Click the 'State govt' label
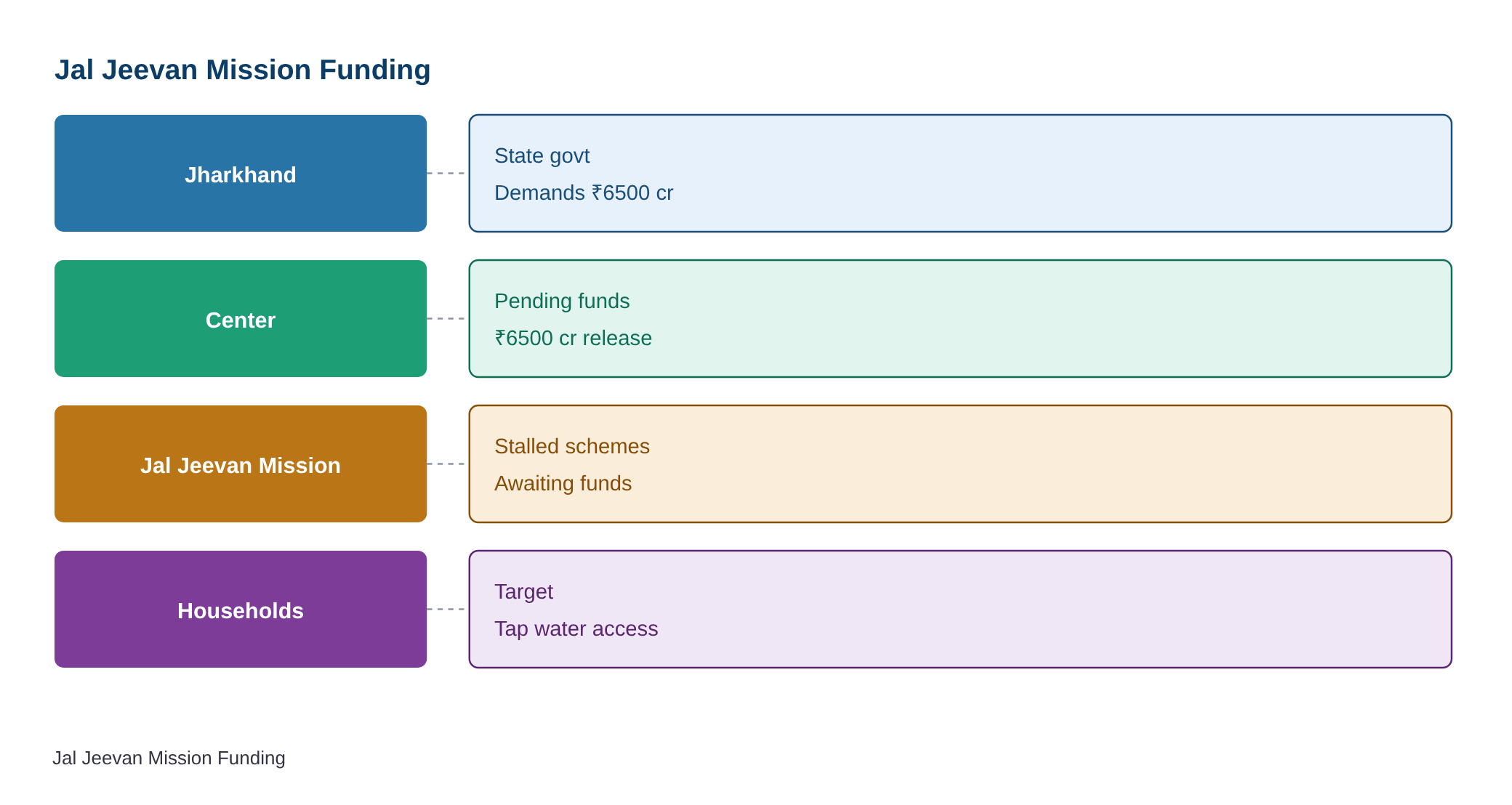The image size is (1512, 805). (x=542, y=155)
